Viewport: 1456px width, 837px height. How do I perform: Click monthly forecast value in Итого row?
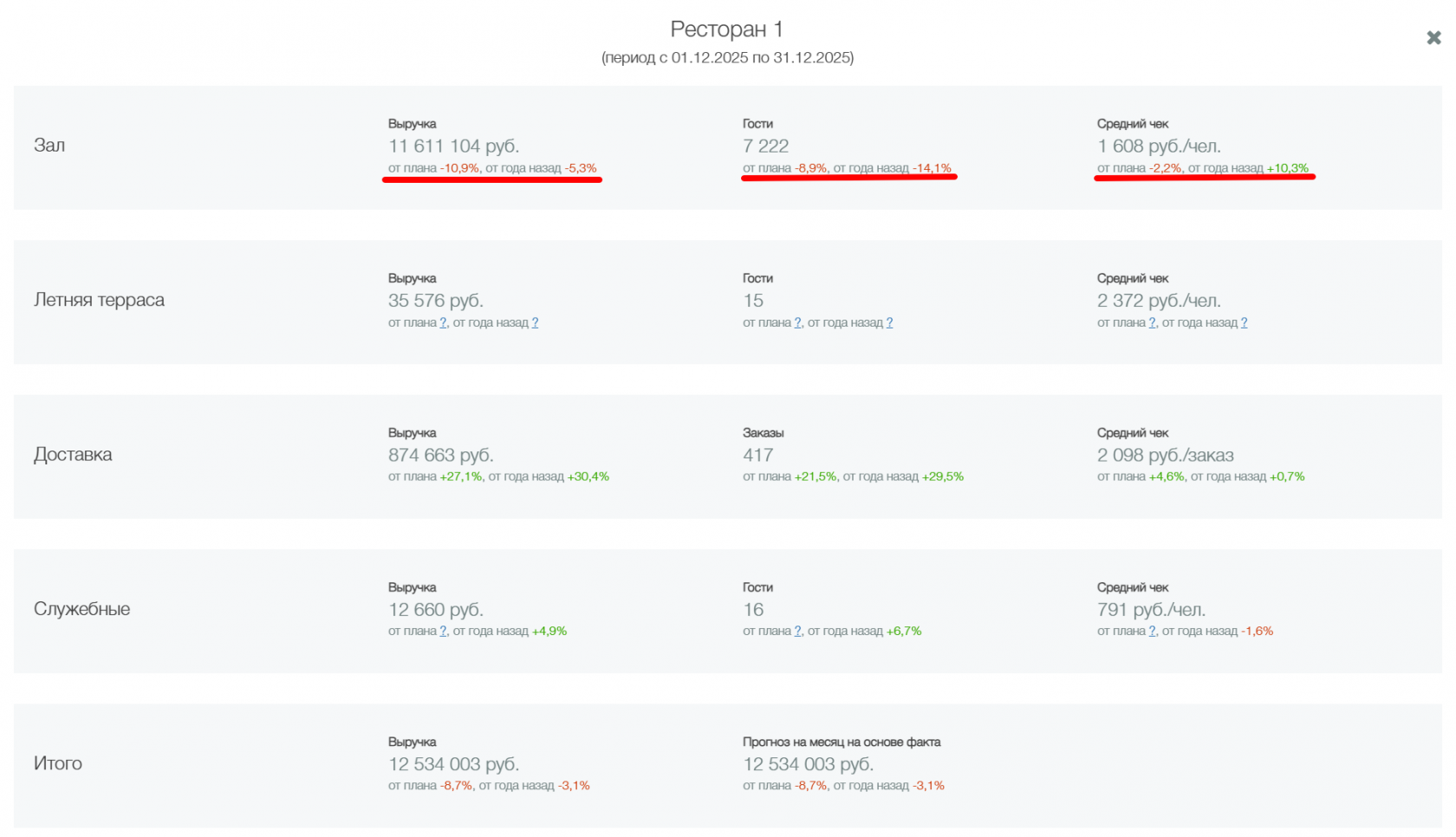(808, 764)
